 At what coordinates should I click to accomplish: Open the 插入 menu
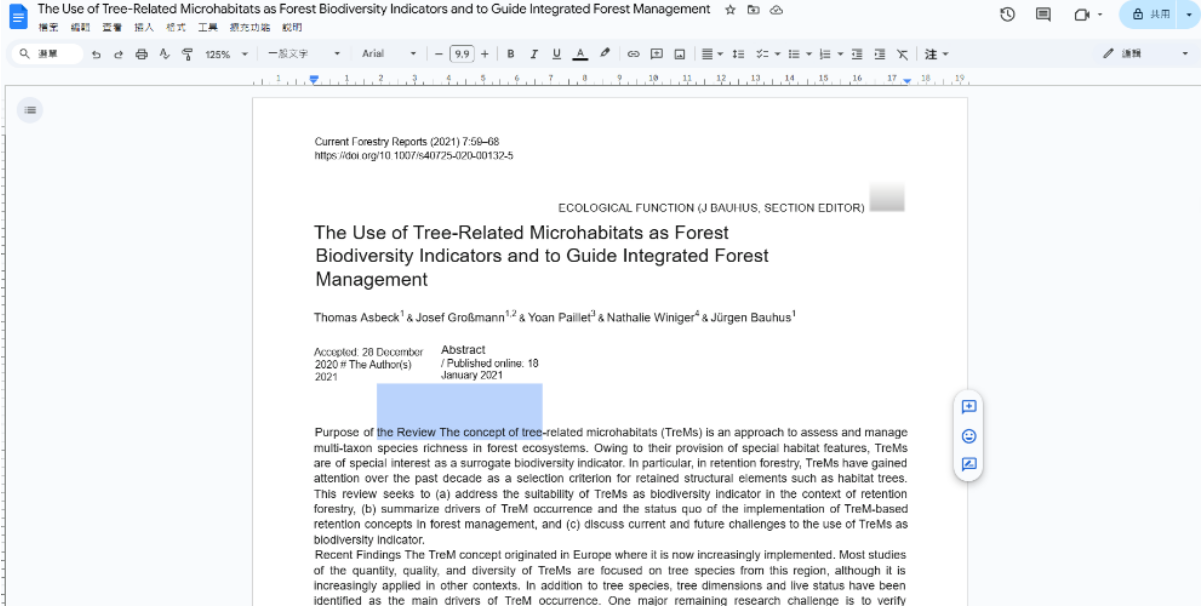click(x=145, y=27)
